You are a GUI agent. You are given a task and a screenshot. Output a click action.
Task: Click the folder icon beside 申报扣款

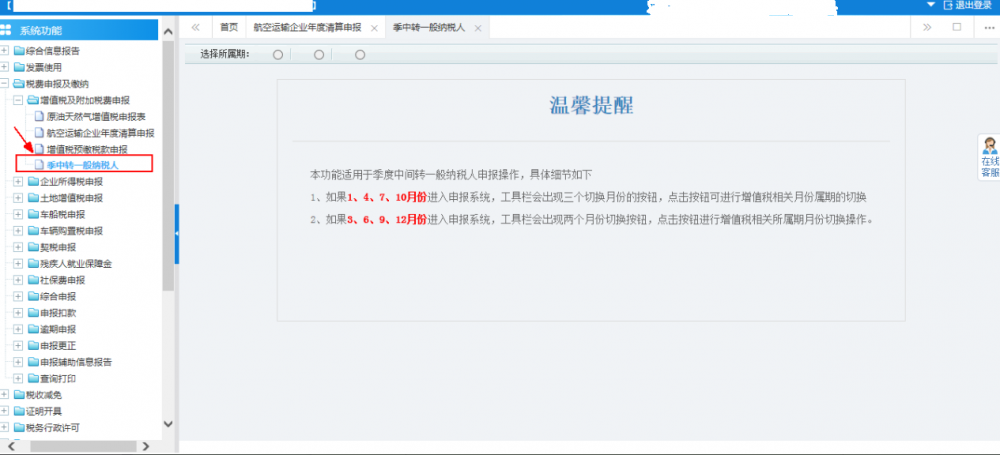coord(34,313)
